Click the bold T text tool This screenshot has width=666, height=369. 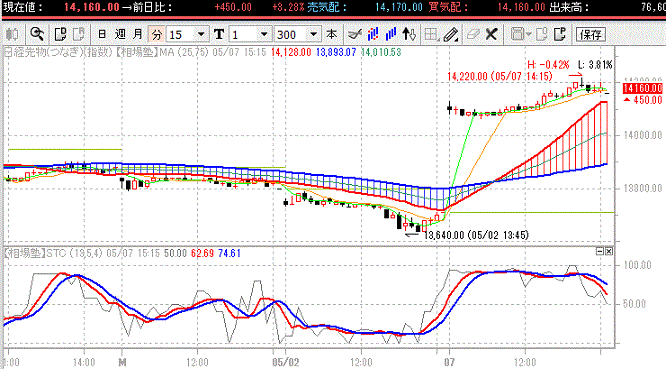tap(219, 34)
